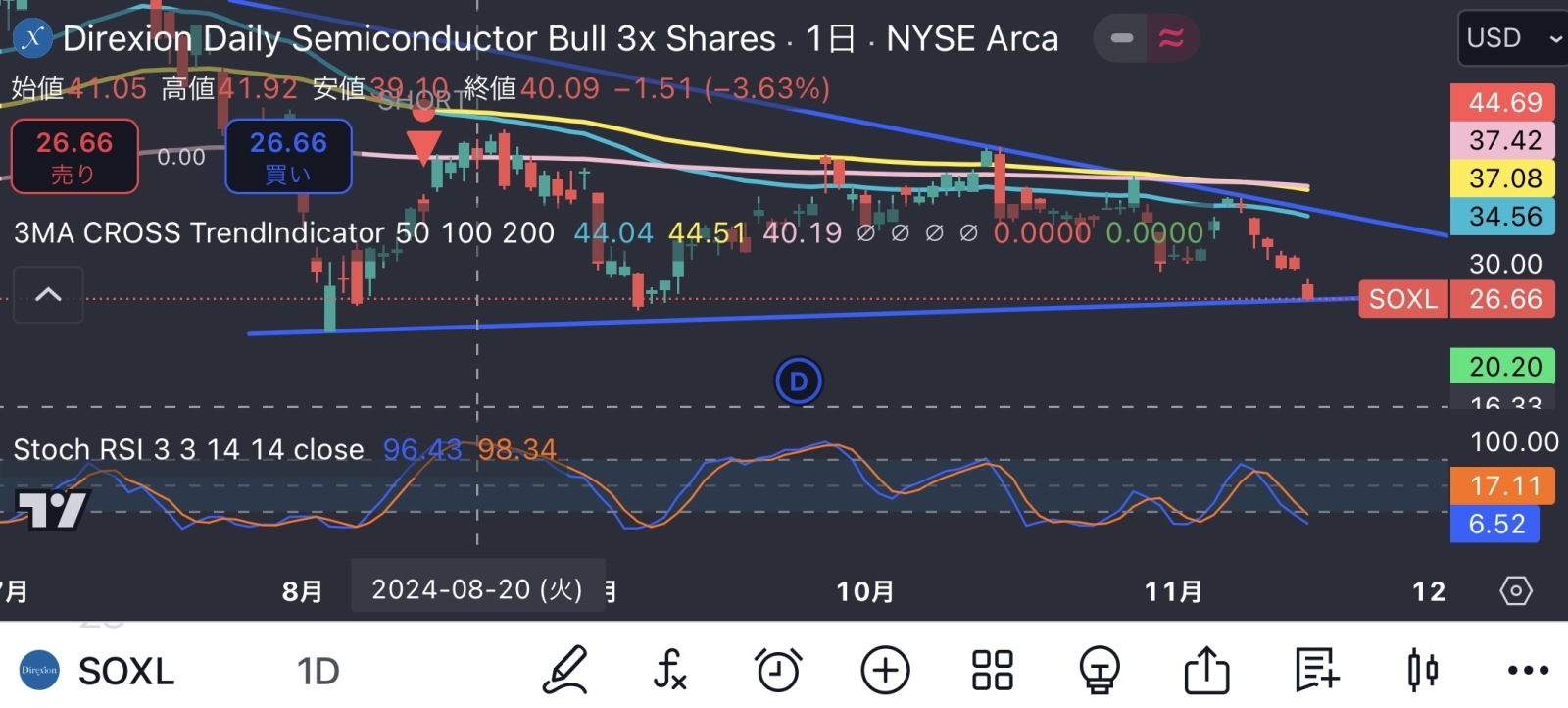The width and height of the screenshot is (1568, 708).
Task: Tap the 30.00 price scale label
Action: tap(1505, 264)
